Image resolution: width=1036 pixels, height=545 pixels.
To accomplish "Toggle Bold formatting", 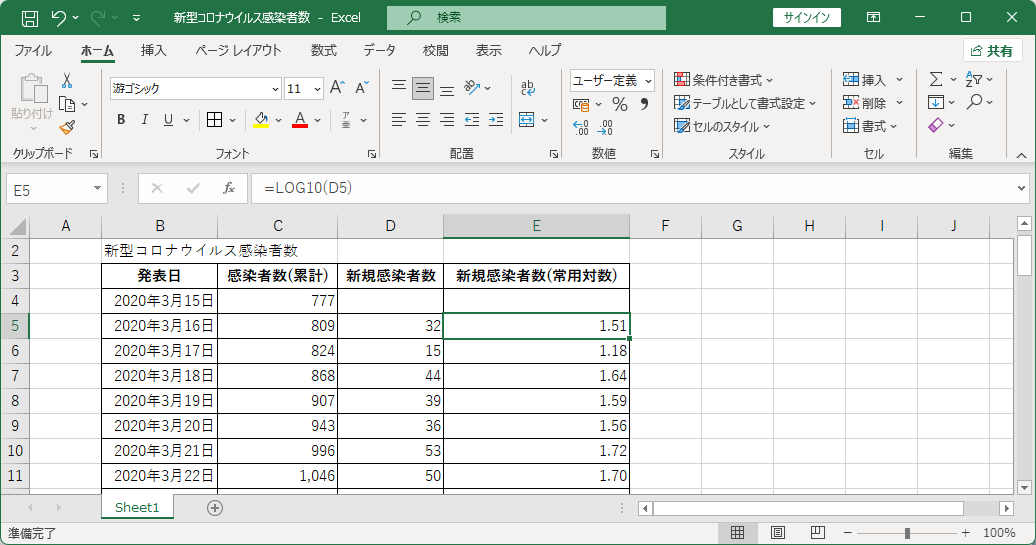I will click(121, 120).
